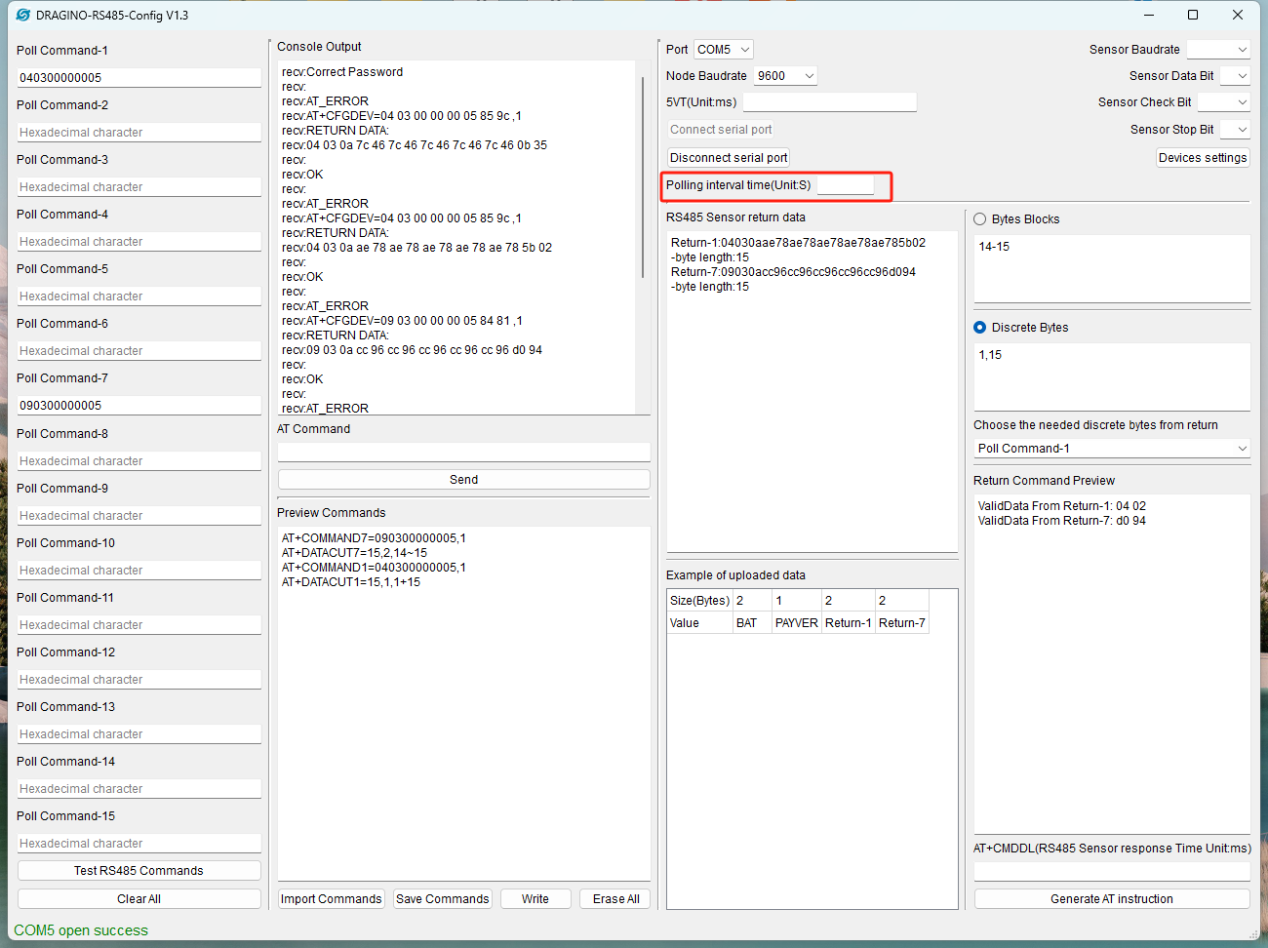Click Generate AT instruction button
1268x948 pixels.
1112,899
